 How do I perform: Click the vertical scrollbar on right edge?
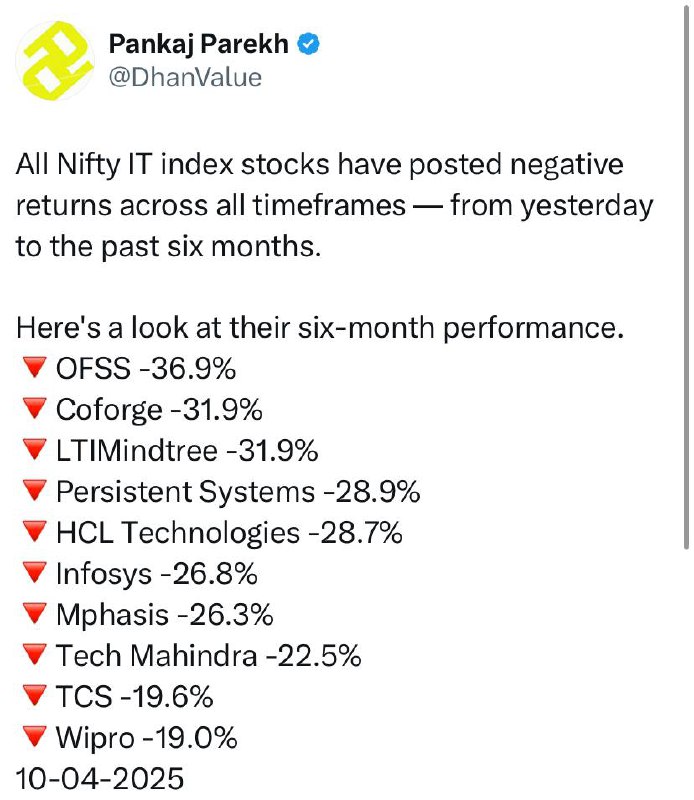[686, 276]
